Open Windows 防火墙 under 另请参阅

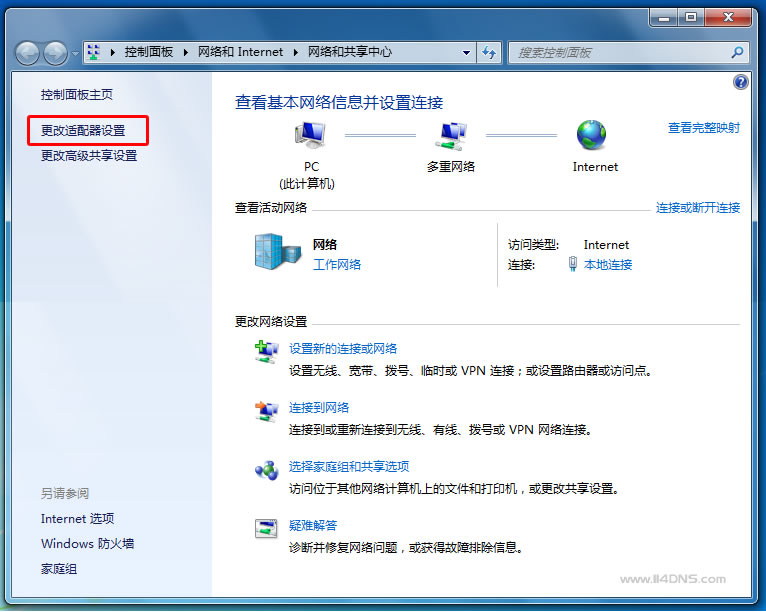(87, 543)
